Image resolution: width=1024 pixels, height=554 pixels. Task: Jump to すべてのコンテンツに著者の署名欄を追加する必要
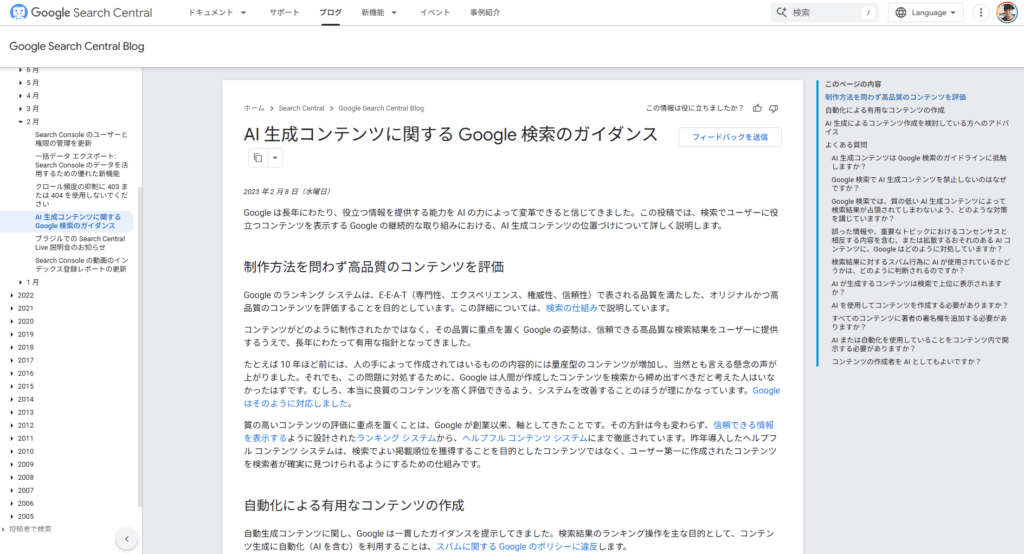coord(919,323)
